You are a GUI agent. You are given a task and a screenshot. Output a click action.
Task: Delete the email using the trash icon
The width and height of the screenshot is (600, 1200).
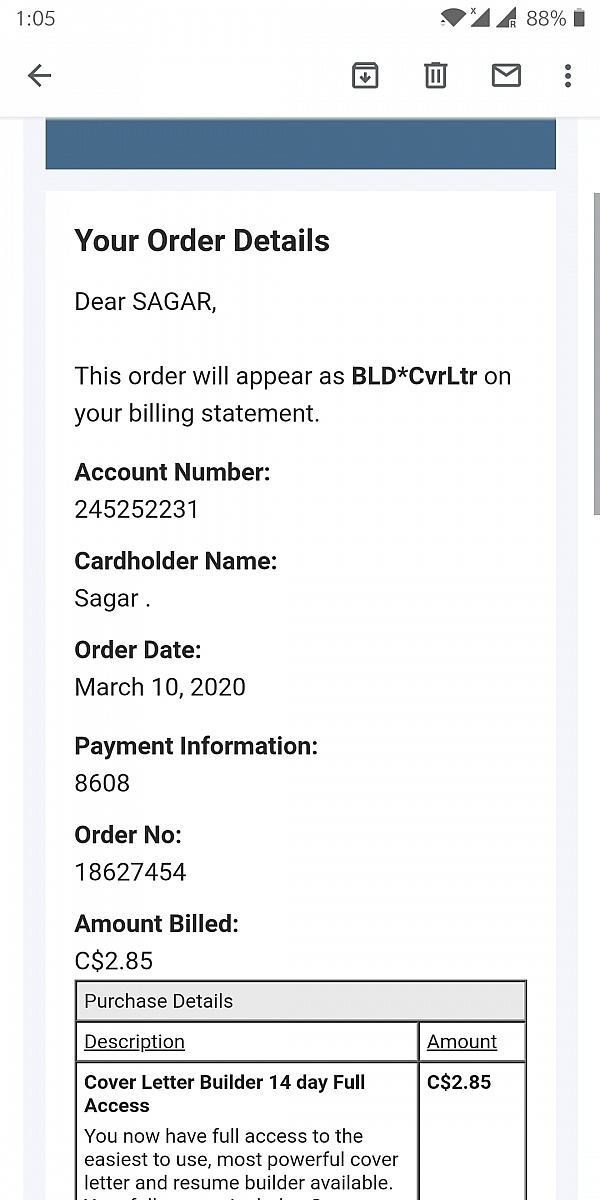[435, 75]
